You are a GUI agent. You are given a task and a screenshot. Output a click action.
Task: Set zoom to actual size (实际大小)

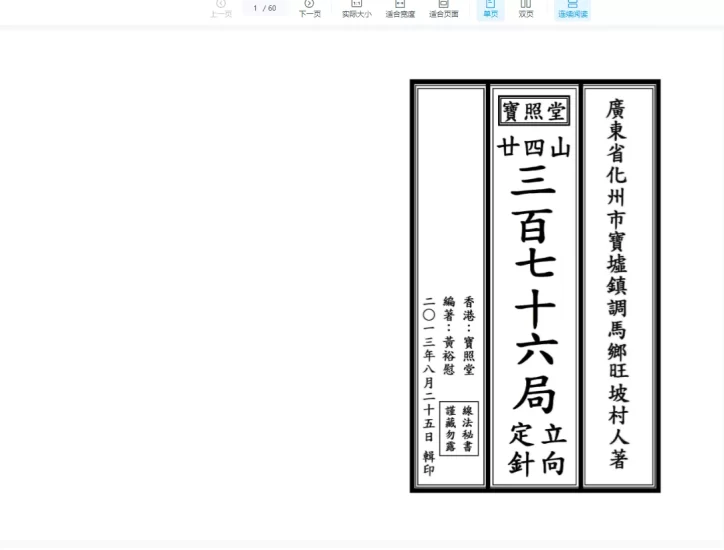click(356, 8)
